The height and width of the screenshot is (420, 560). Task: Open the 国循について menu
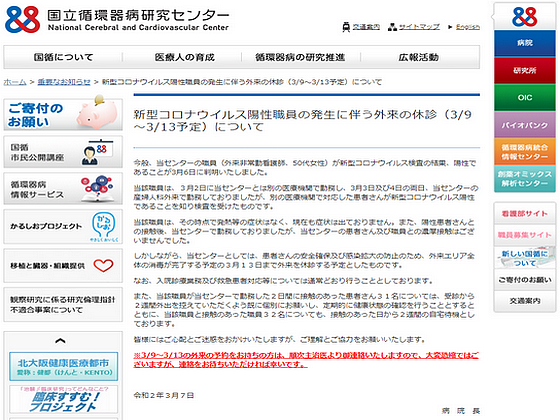coord(63,57)
